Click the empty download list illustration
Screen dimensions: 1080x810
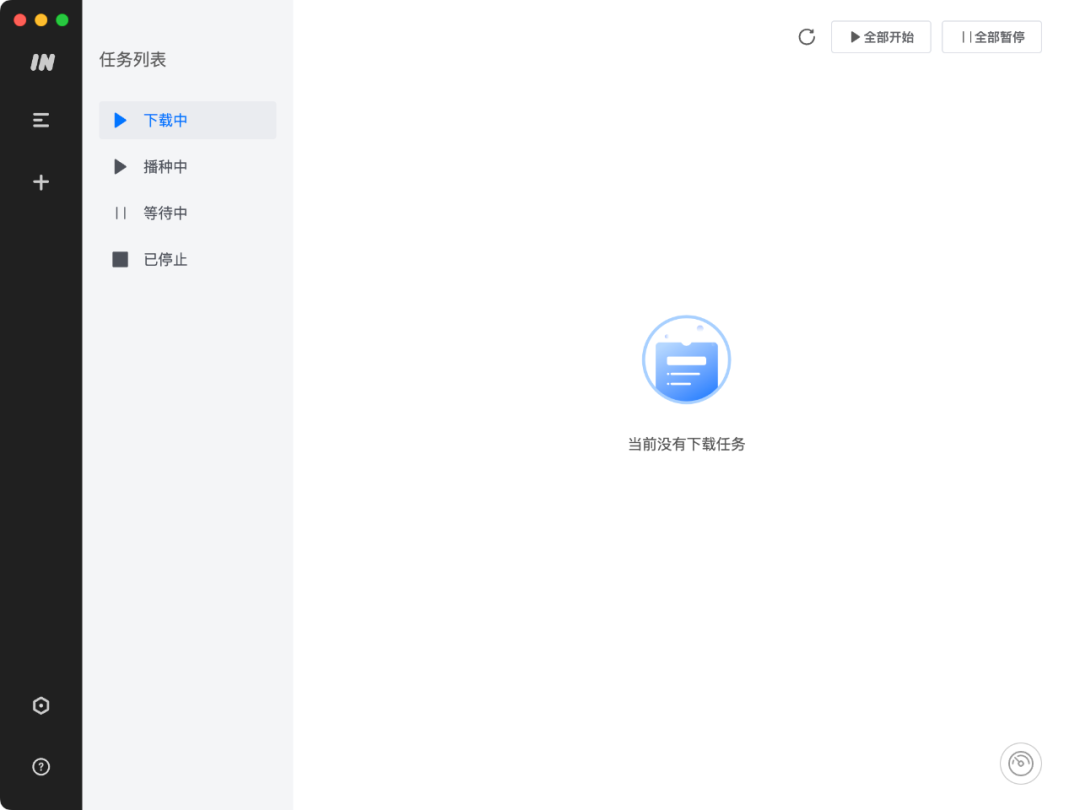pos(686,359)
